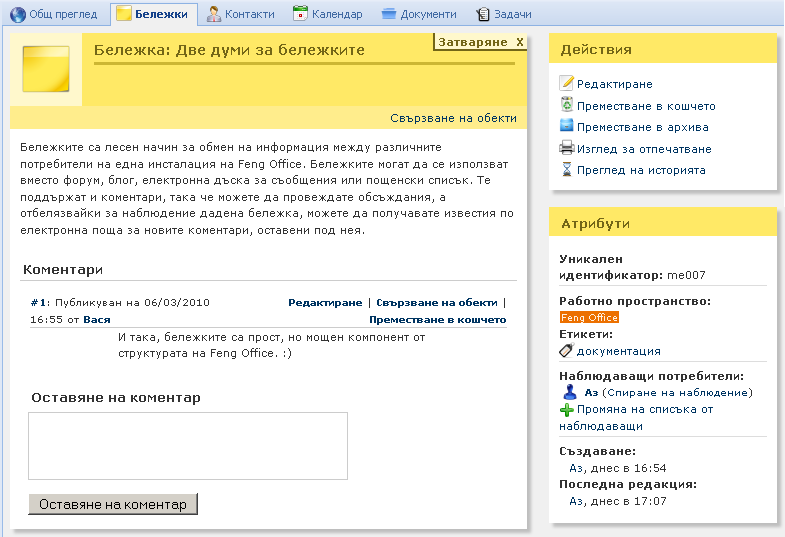Click the blue archive icon in Действия
Viewport: 785px width, 537px height.
tap(567, 127)
